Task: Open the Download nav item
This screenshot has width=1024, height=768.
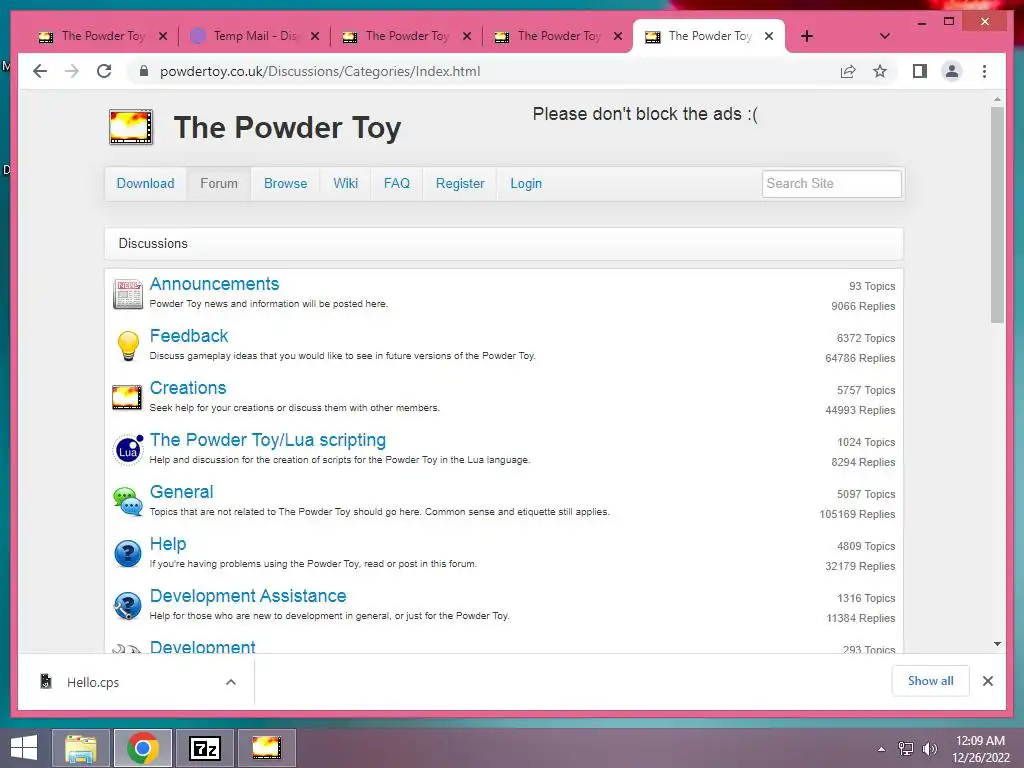Action: pos(145,184)
